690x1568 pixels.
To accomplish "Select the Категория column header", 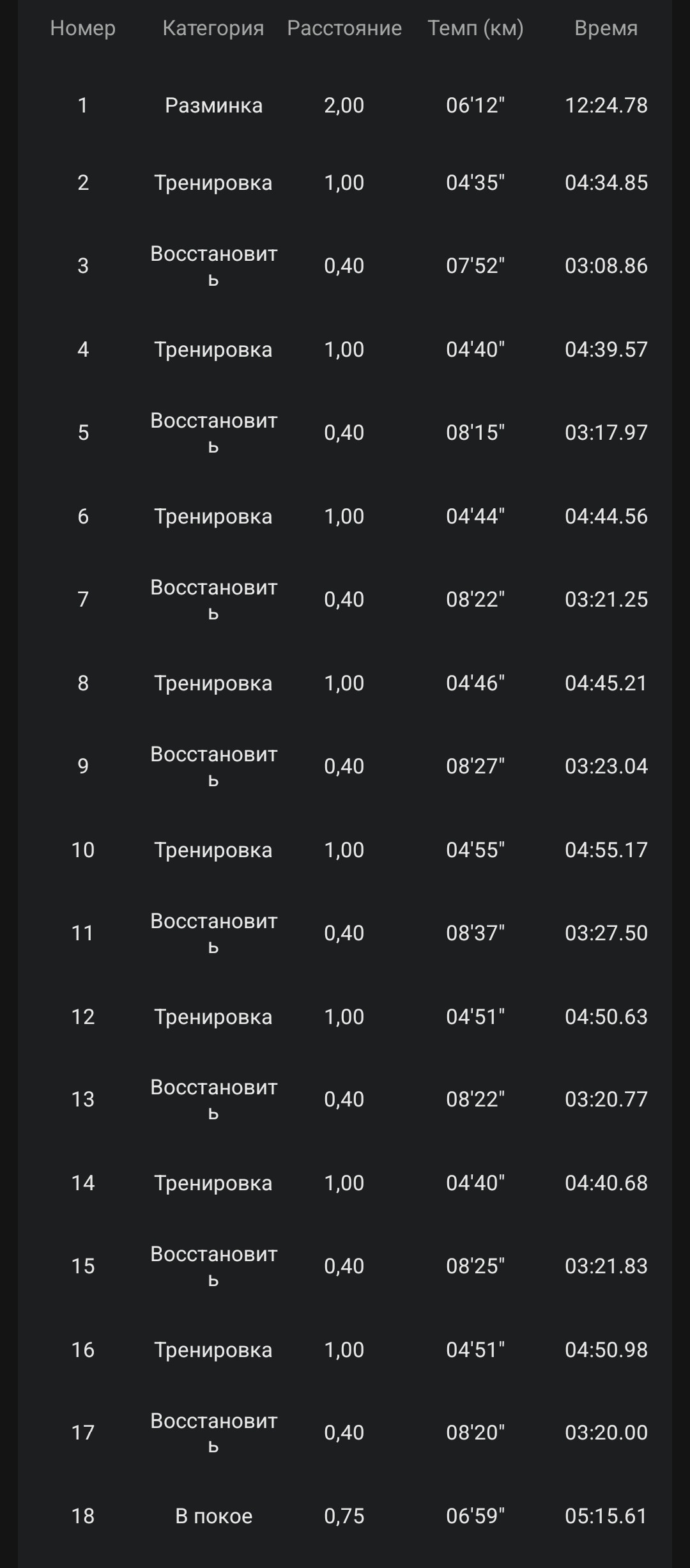I will [x=213, y=28].
